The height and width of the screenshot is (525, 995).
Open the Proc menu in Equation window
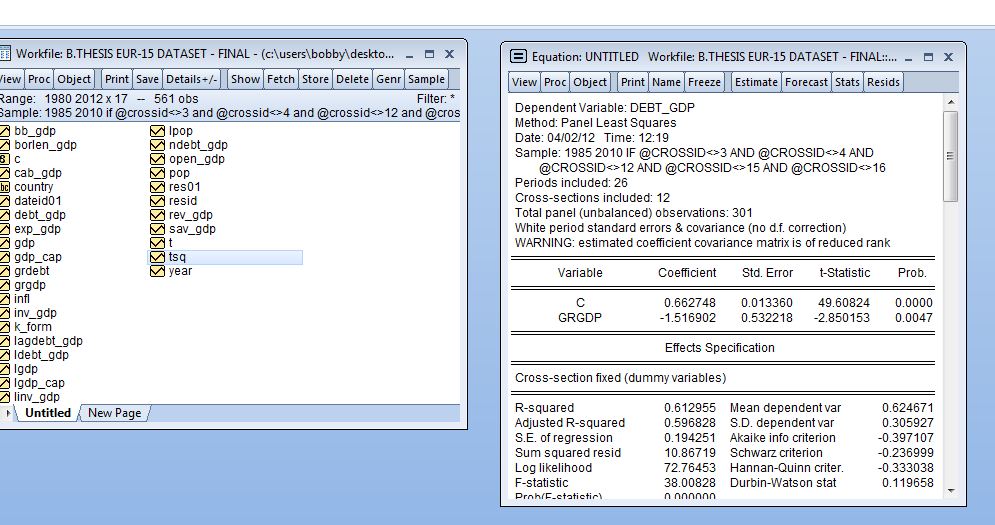click(555, 82)
